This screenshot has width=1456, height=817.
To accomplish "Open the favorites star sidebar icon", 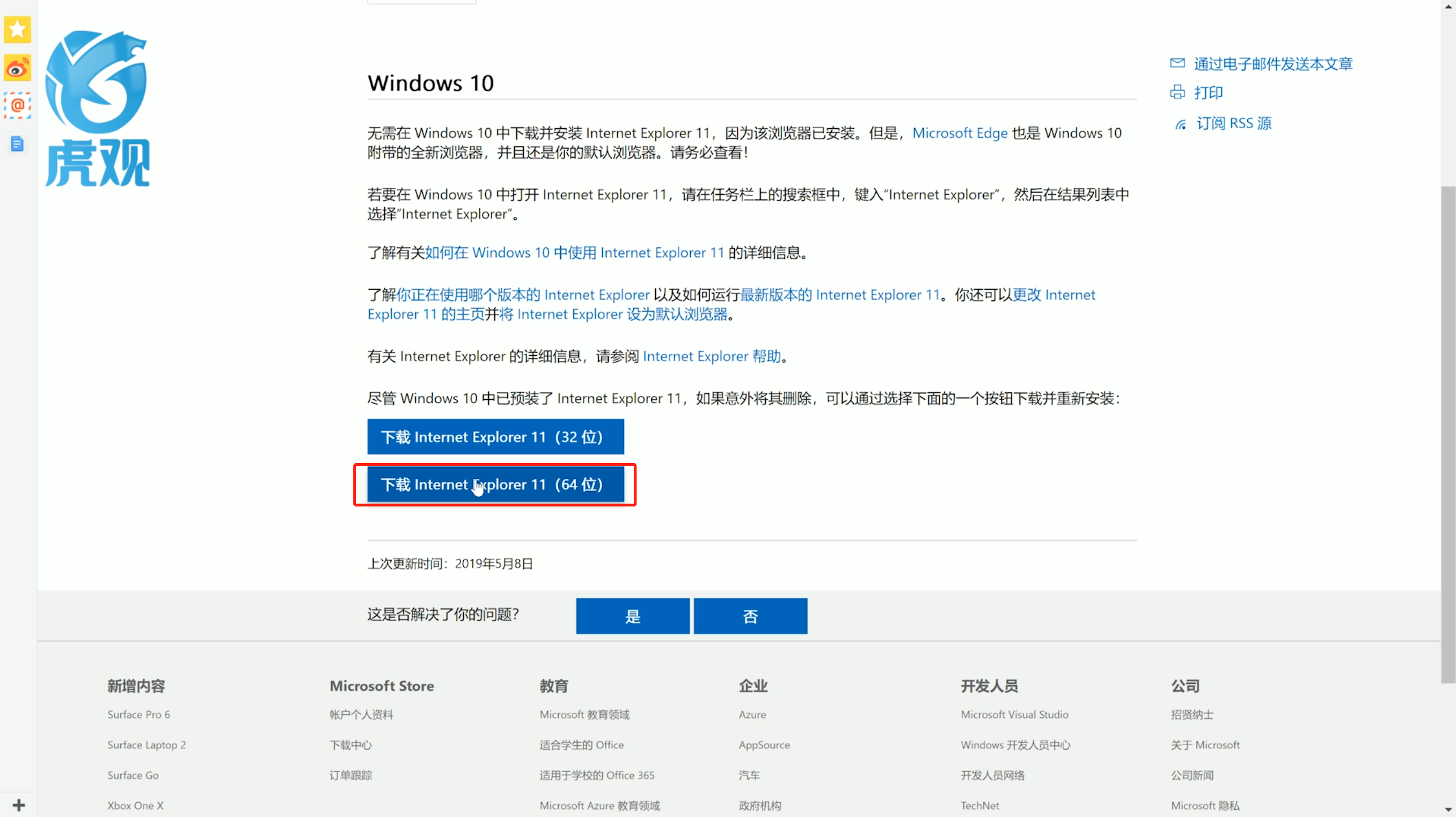I will 17,29.
